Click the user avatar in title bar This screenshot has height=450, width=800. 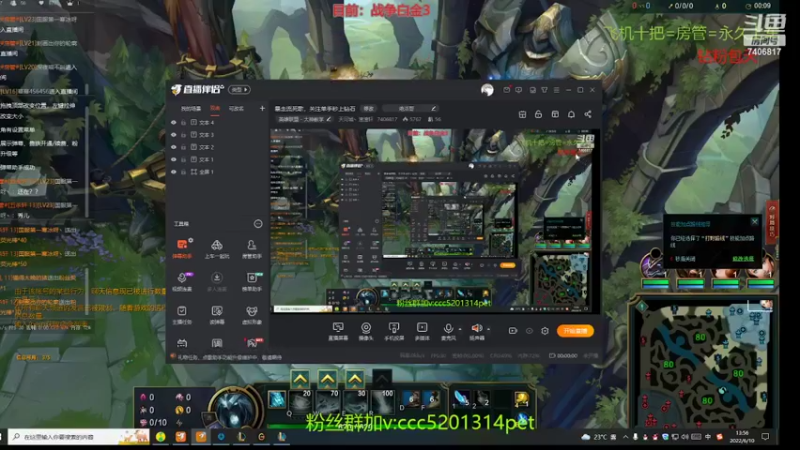(x=487, y=90)
